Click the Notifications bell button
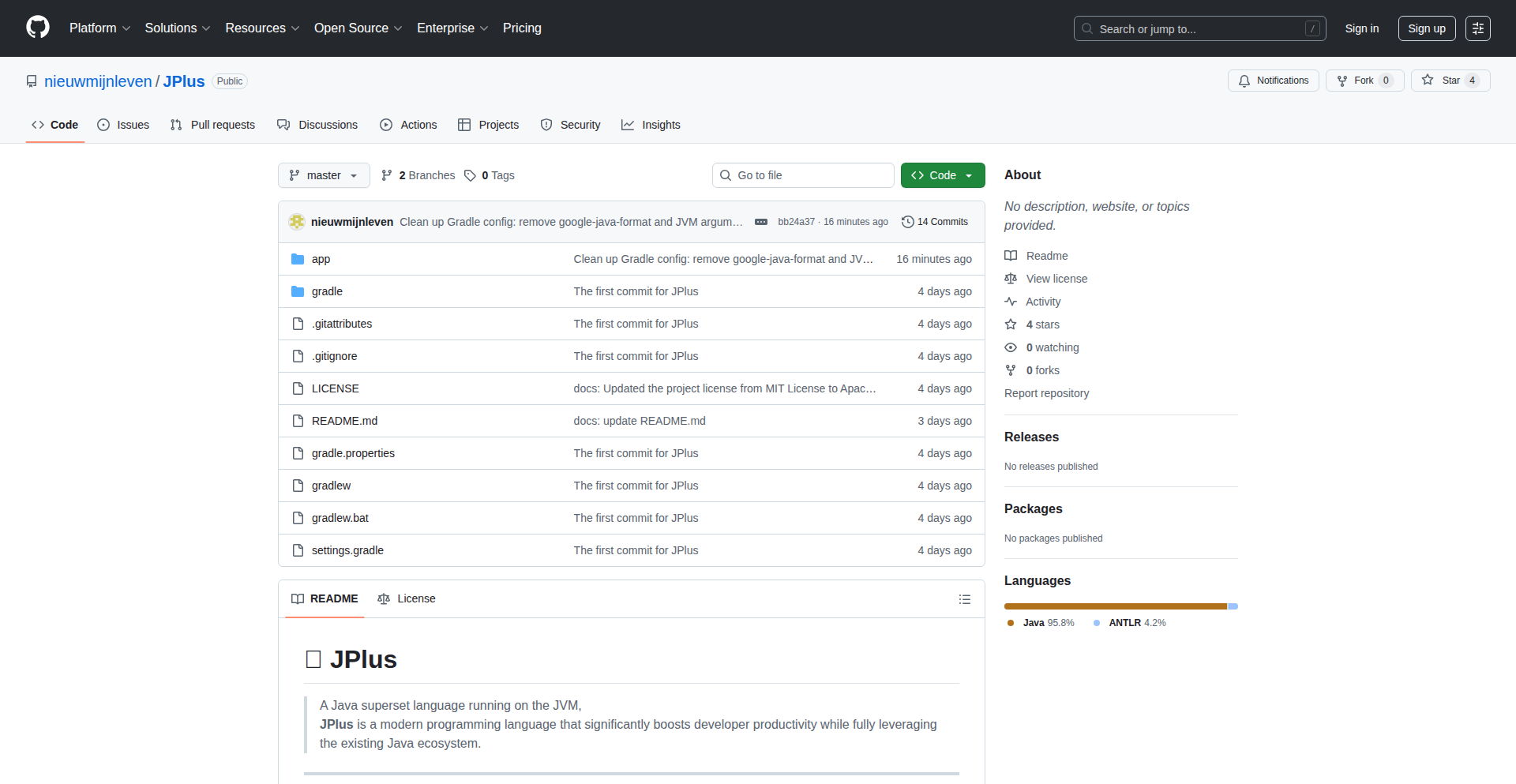The image size is (1516, 784). point(1273,81)
